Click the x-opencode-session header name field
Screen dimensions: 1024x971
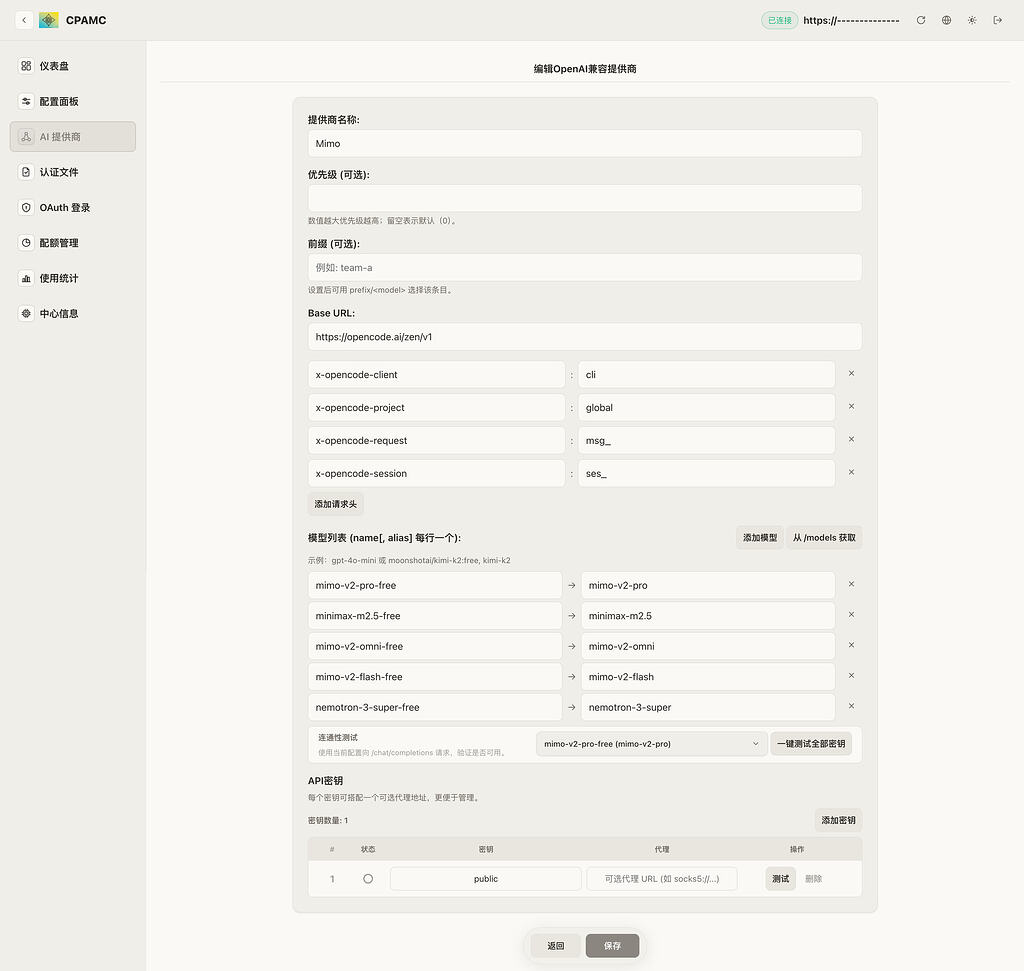point(436,473)
